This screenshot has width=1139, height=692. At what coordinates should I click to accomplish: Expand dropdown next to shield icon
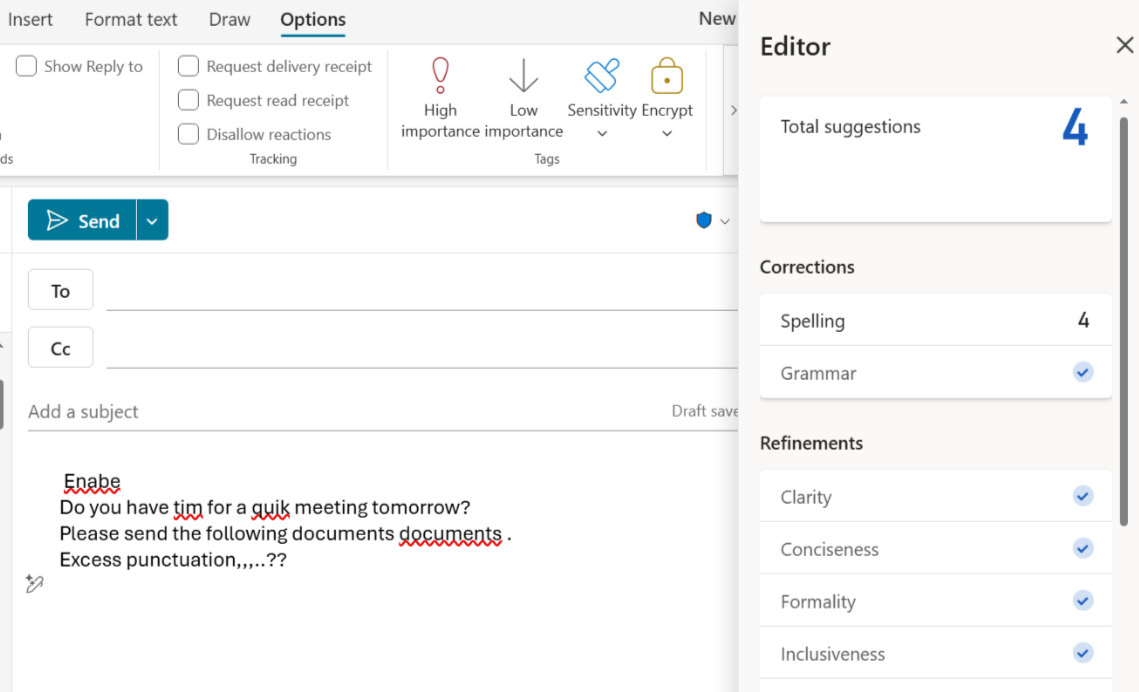point(724,221)
